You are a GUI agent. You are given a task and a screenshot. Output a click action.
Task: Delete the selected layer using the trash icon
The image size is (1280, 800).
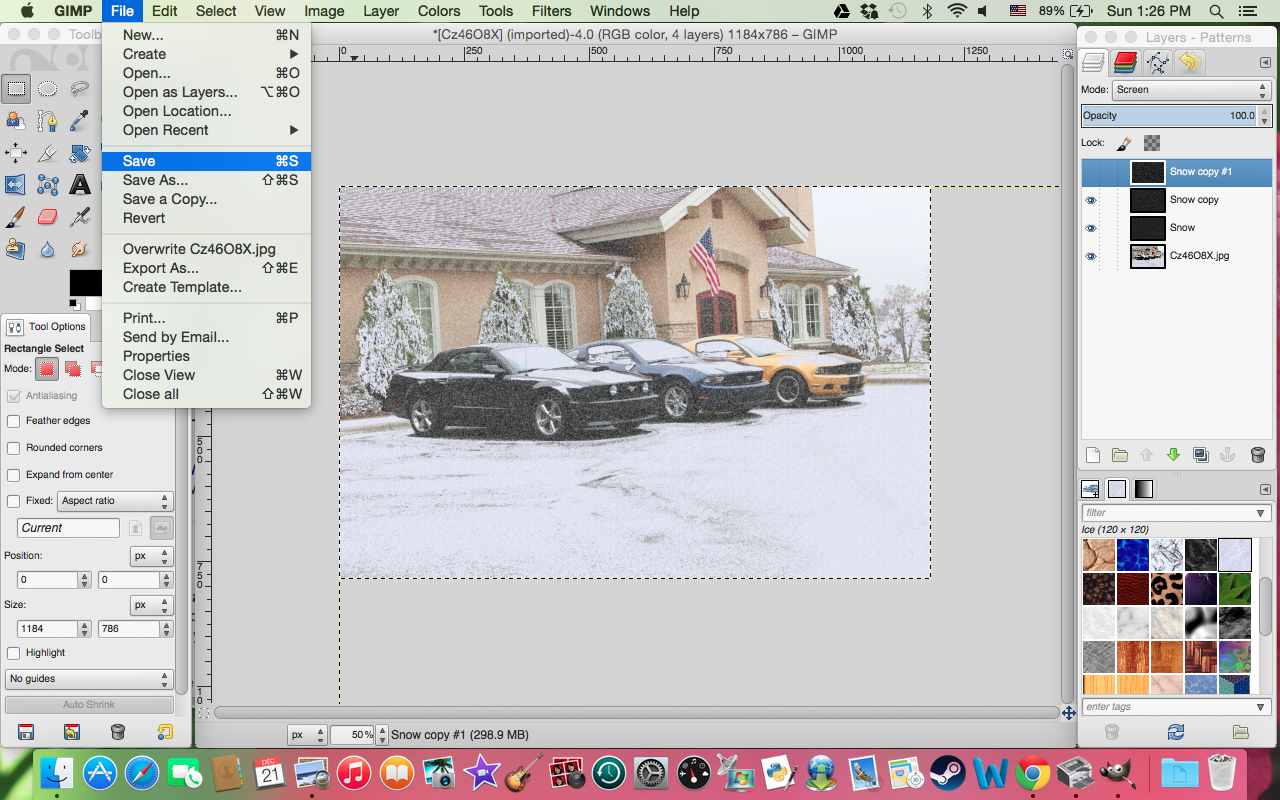coord(1258,455)
